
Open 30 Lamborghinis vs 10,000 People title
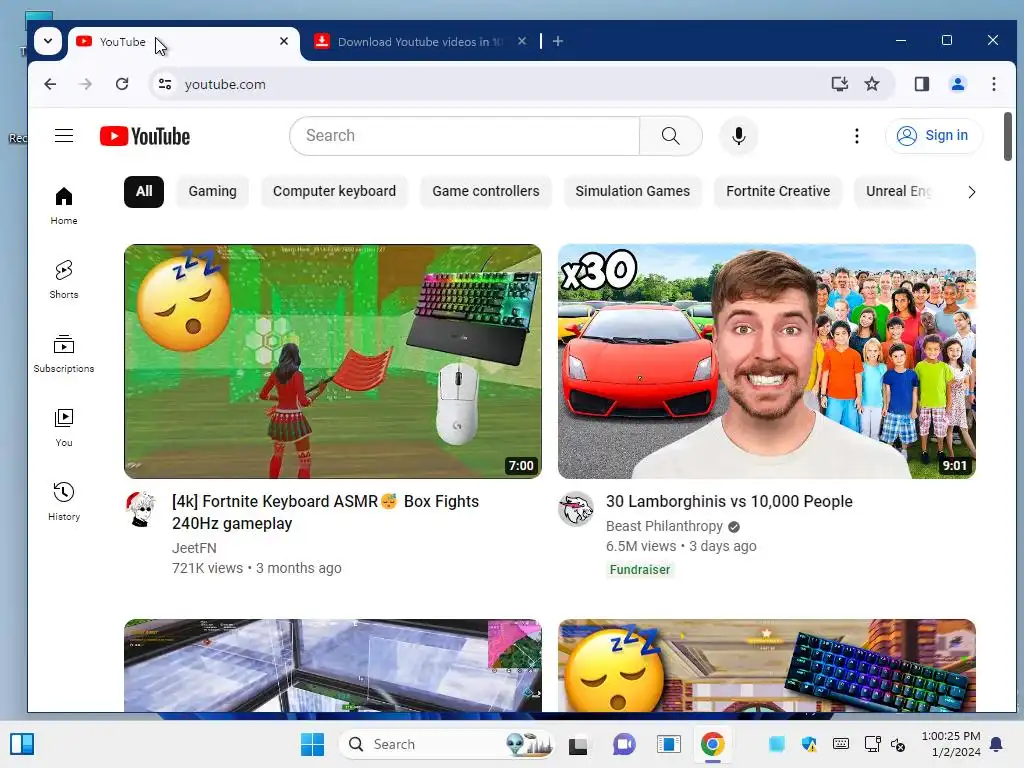729,502
